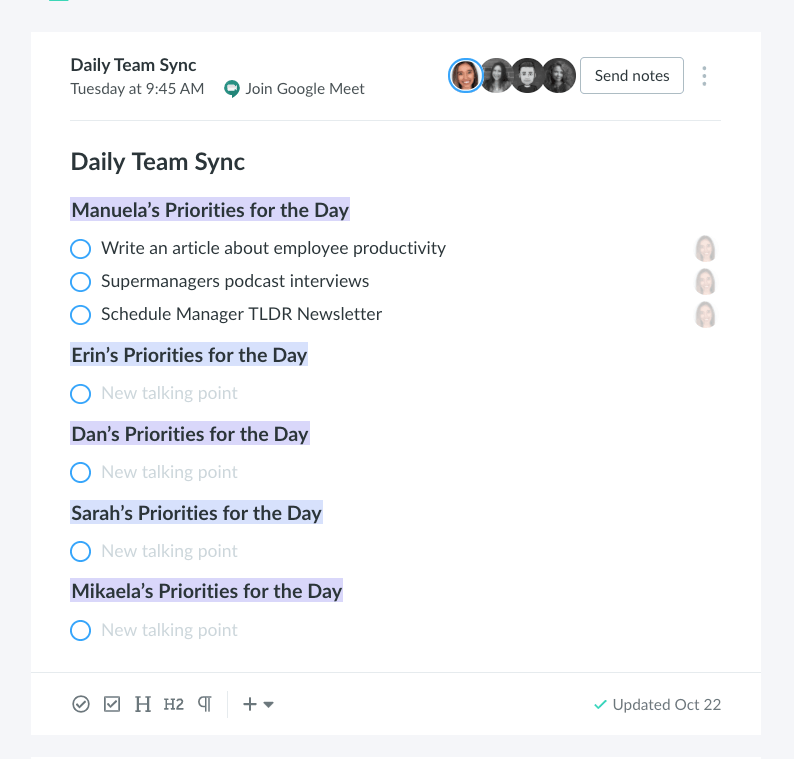This screenshot has width=794, height=759.
Task: Click New talking point under Mikaela's Priorities
Action: pyautogui.click(x=169, y=630)
